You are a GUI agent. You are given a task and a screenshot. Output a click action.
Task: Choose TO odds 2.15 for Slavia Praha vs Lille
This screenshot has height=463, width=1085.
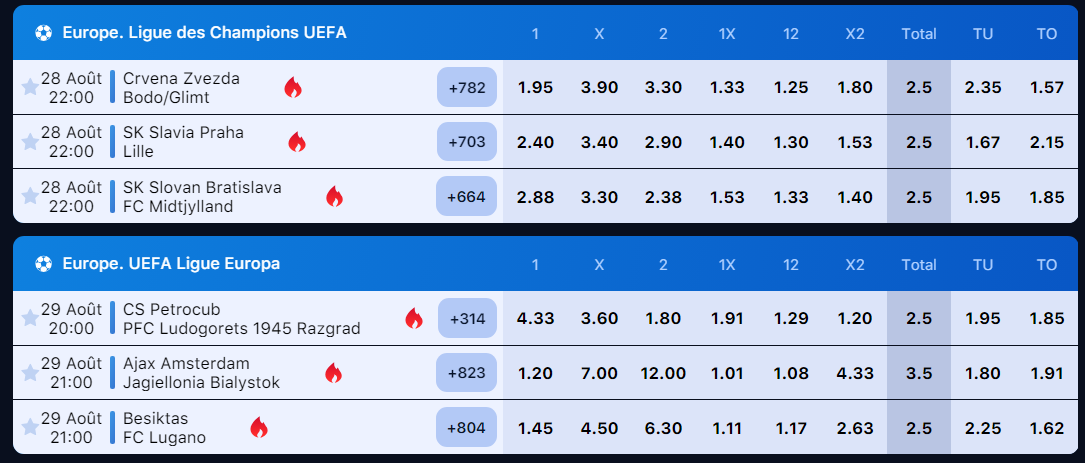pyautogui.click(x=1046, y=143)
